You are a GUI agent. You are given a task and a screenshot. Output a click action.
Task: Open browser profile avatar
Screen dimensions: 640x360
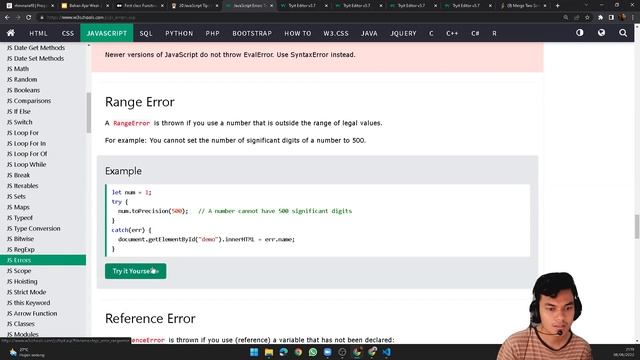coord(622,18)
